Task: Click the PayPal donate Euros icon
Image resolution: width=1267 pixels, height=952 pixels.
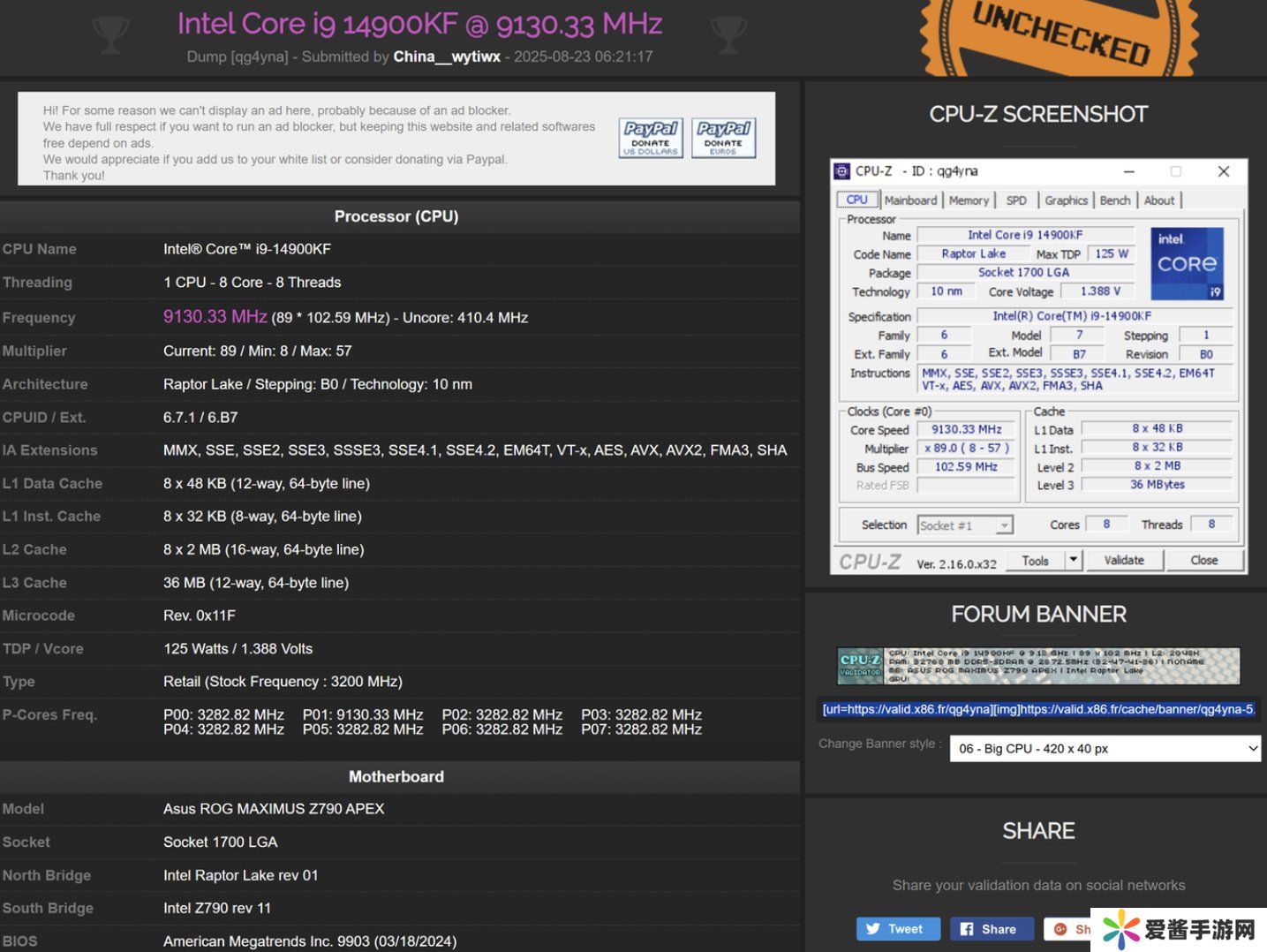Action: click(x=723, y=139)
